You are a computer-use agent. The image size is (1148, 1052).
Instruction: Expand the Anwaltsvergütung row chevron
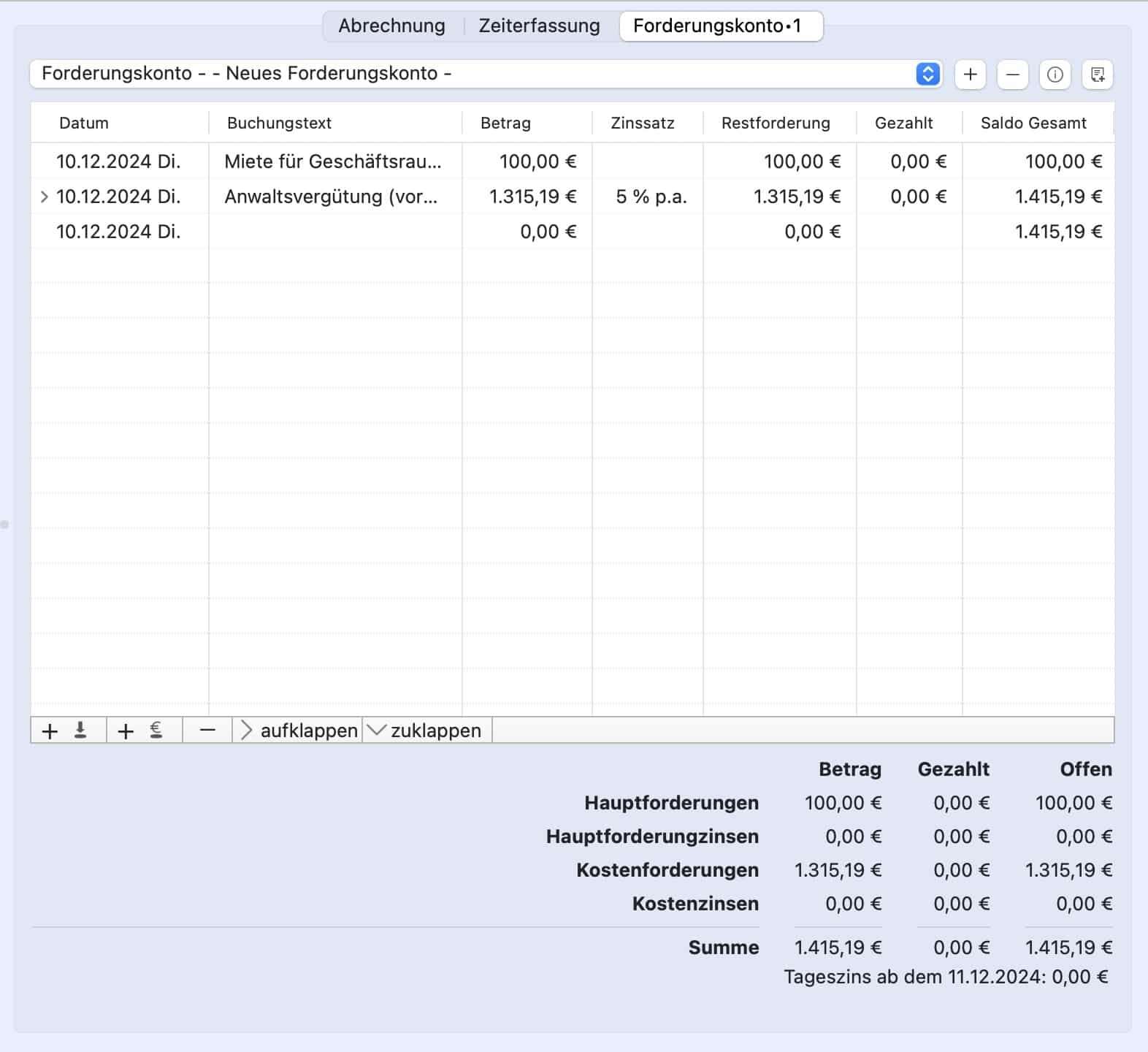[44, 197]
